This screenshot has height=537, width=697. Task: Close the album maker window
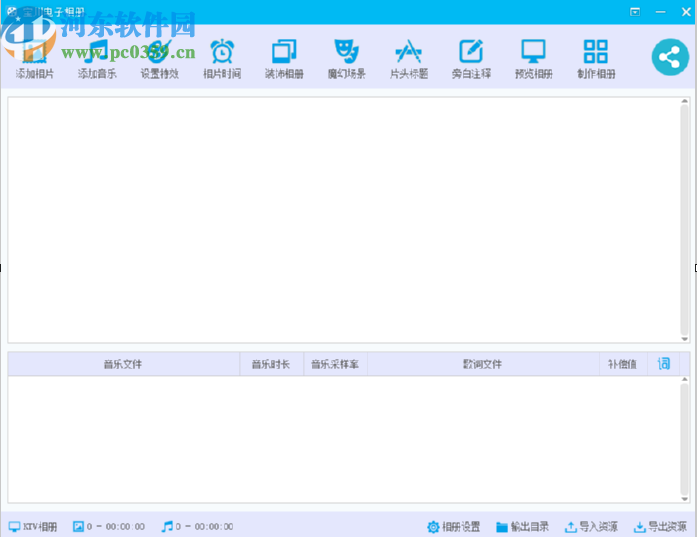click(686, 12)
